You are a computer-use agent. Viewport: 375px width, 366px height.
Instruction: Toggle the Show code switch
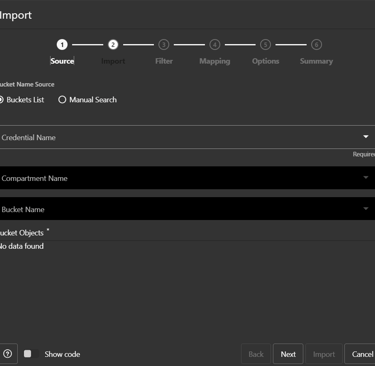point(31,354)
